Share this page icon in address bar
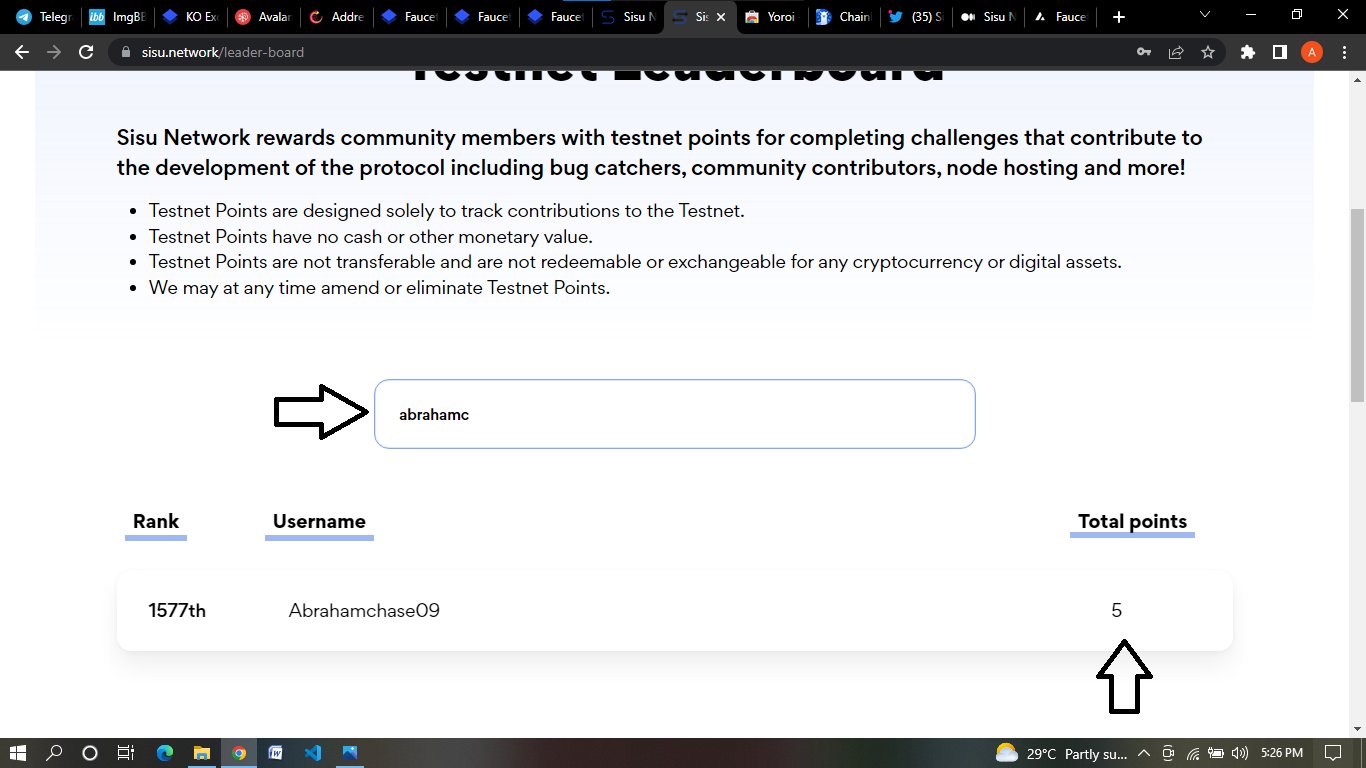 pos(1176,52)
